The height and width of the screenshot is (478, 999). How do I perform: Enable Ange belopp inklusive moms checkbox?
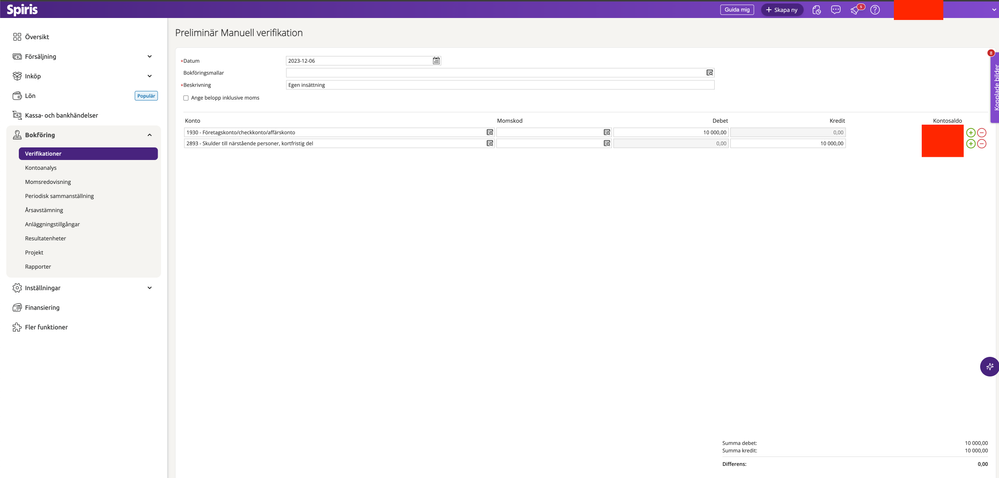click(x=186, y=98)
